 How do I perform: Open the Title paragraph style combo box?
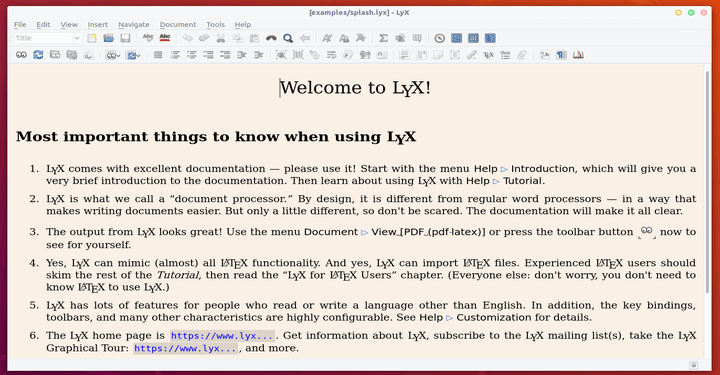coord(48,38)
